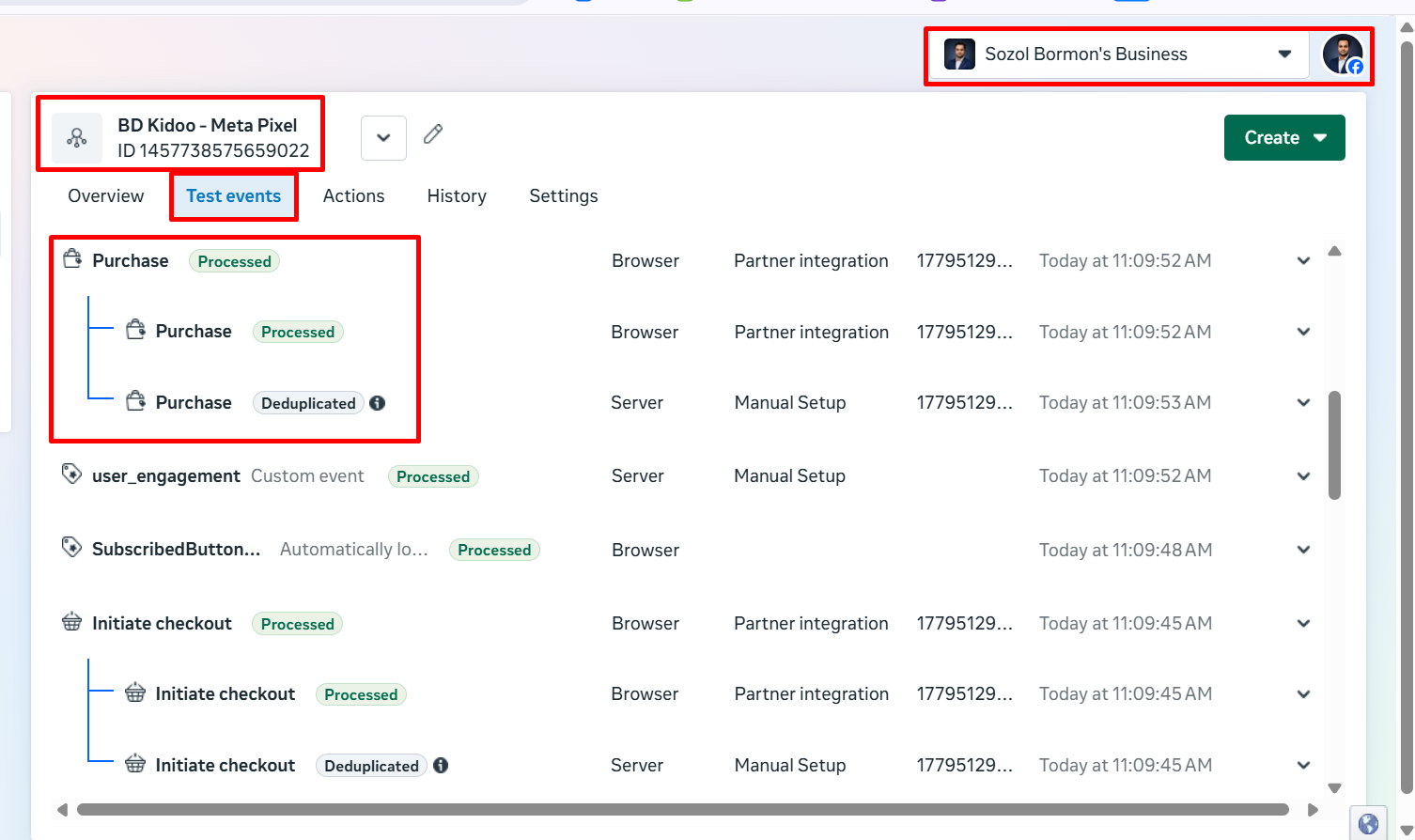Image resolution: width=1415 pixels, height=840 pixels.
Task: Open the History tab
Action: coord(457,195)
